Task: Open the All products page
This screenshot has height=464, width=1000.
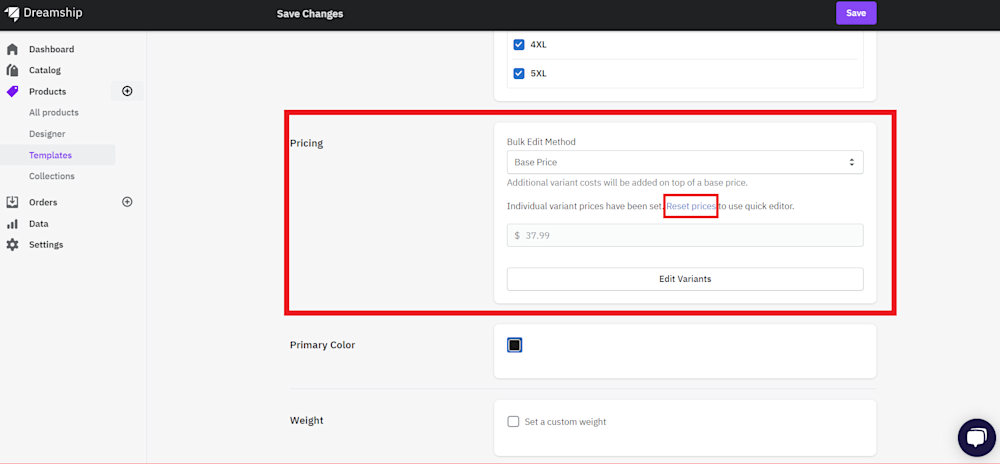Action: 54,112
